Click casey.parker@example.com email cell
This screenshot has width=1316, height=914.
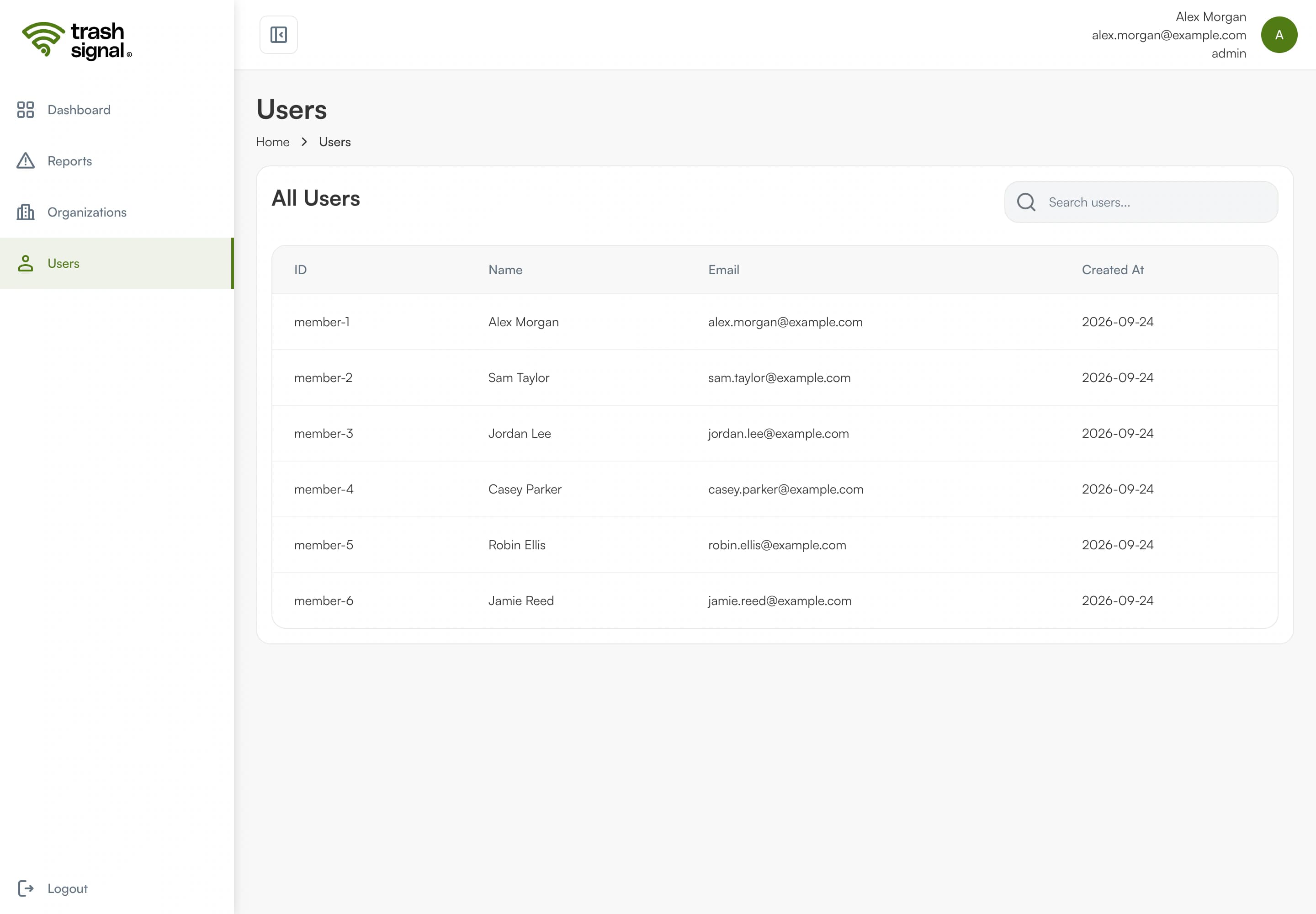[785, 489]
